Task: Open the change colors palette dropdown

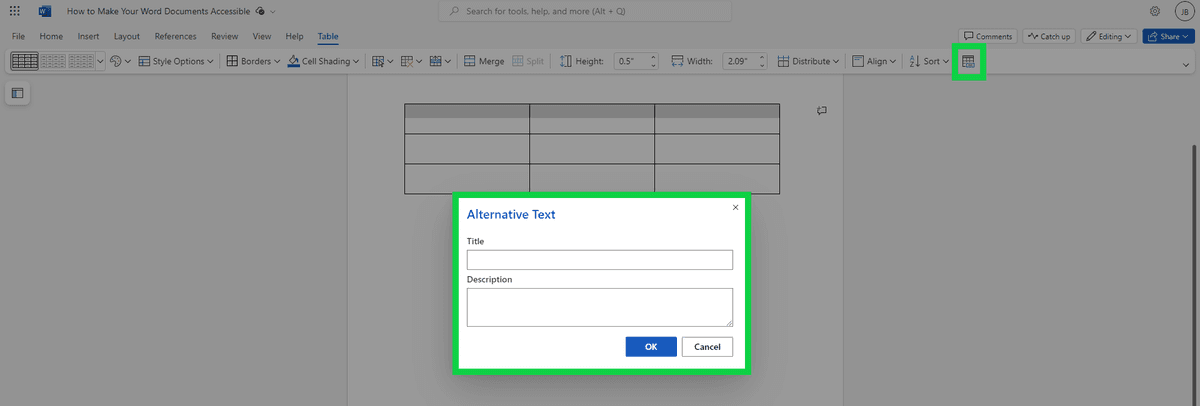Action: pyautogui.click(x=120, y=61)
